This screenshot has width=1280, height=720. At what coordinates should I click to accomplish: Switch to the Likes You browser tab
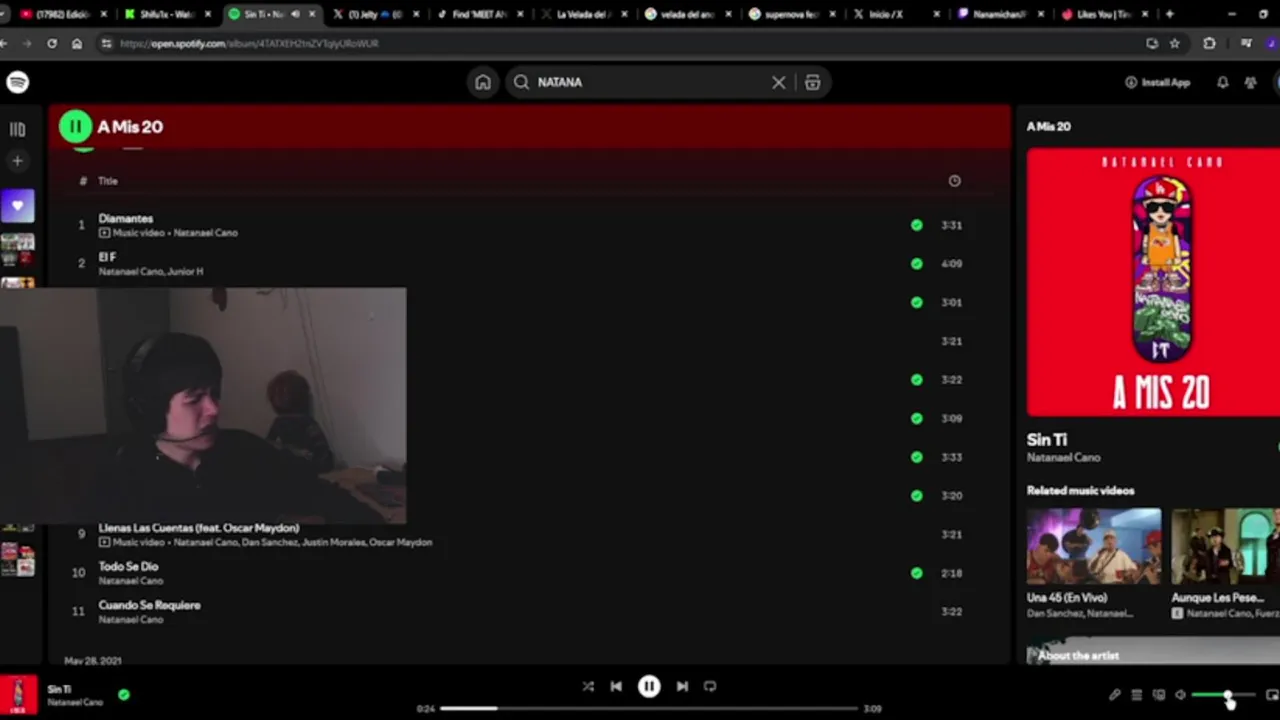1105,14
